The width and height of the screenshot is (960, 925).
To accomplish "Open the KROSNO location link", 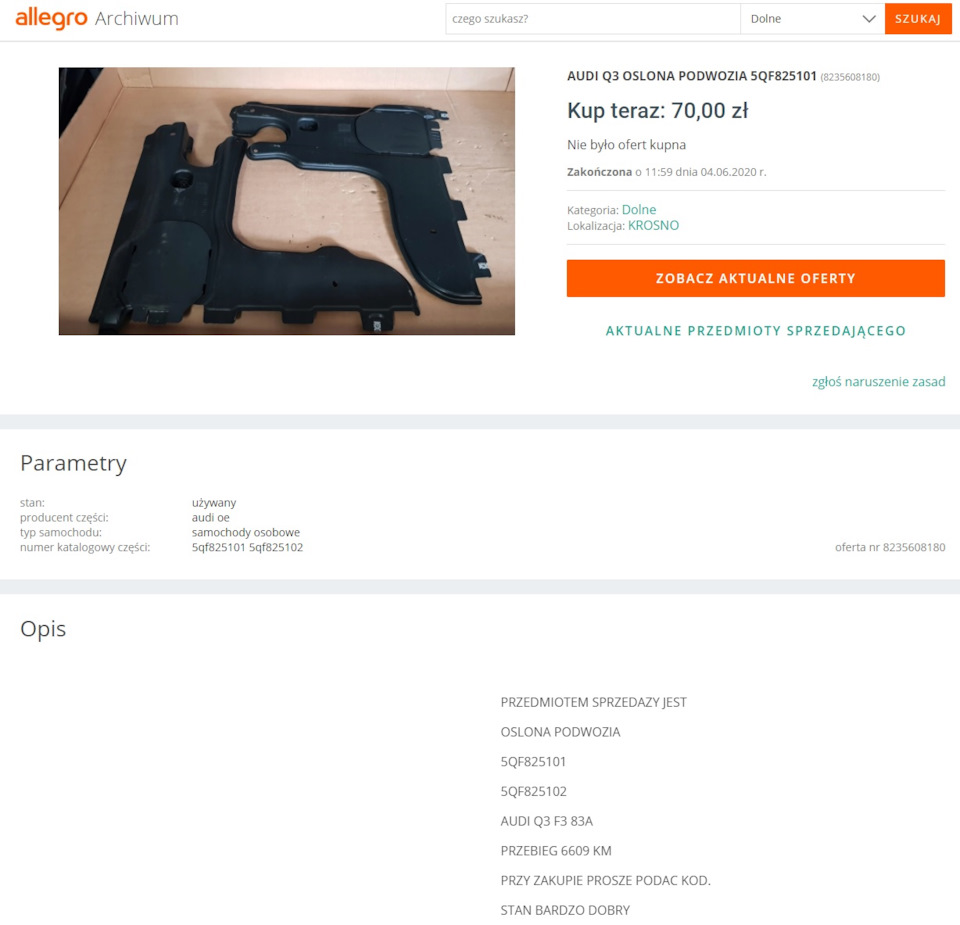I will (653, 225).
